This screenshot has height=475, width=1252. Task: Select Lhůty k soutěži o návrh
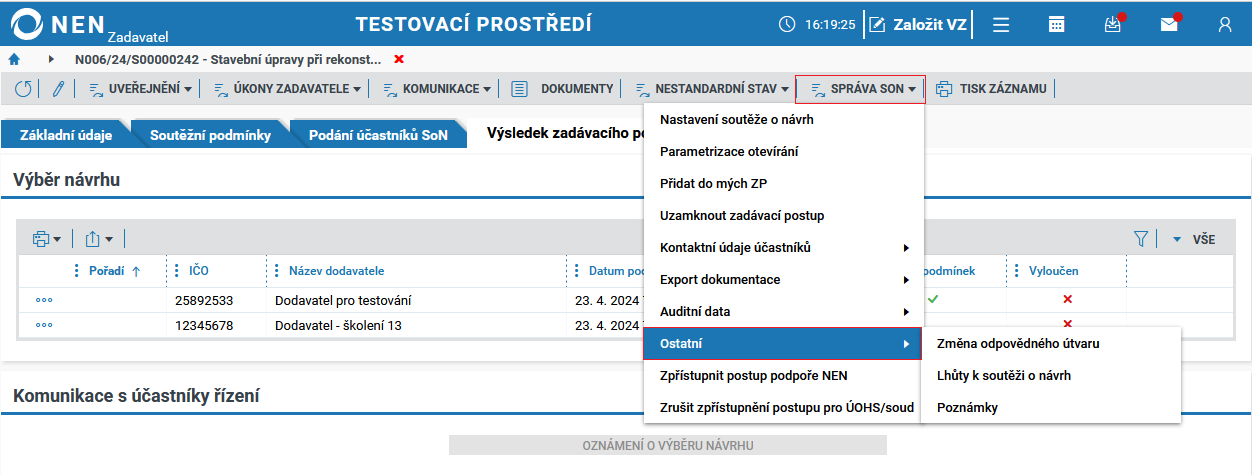coord(1051,375)
